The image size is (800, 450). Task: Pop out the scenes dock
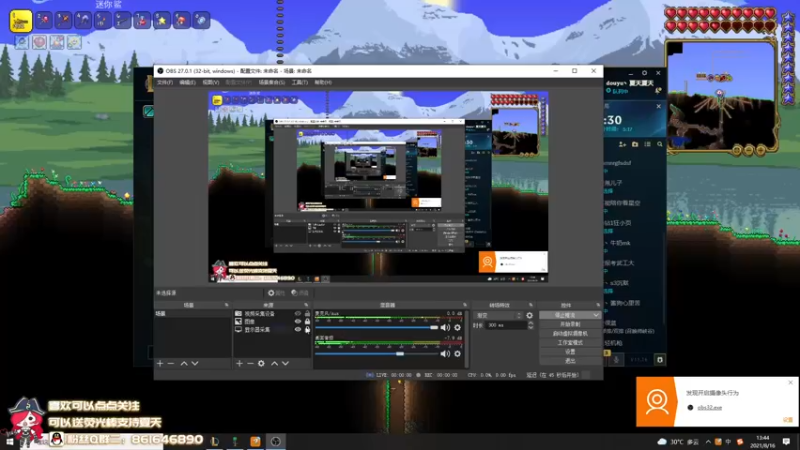point(227,305)
